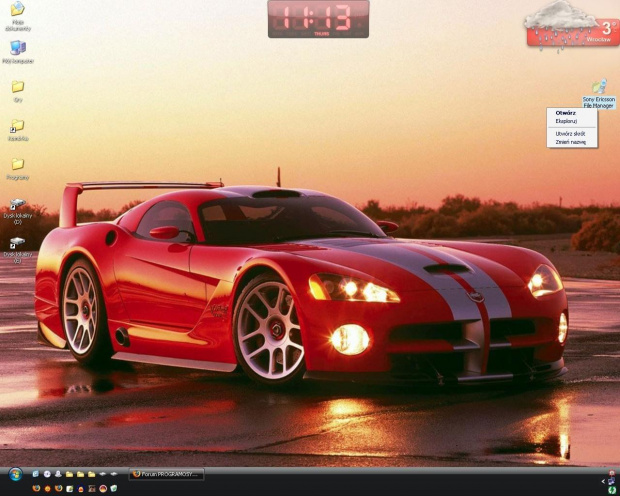Select the Mój komputer desktop icon
620x496 pixels.
tap(17, 48)
